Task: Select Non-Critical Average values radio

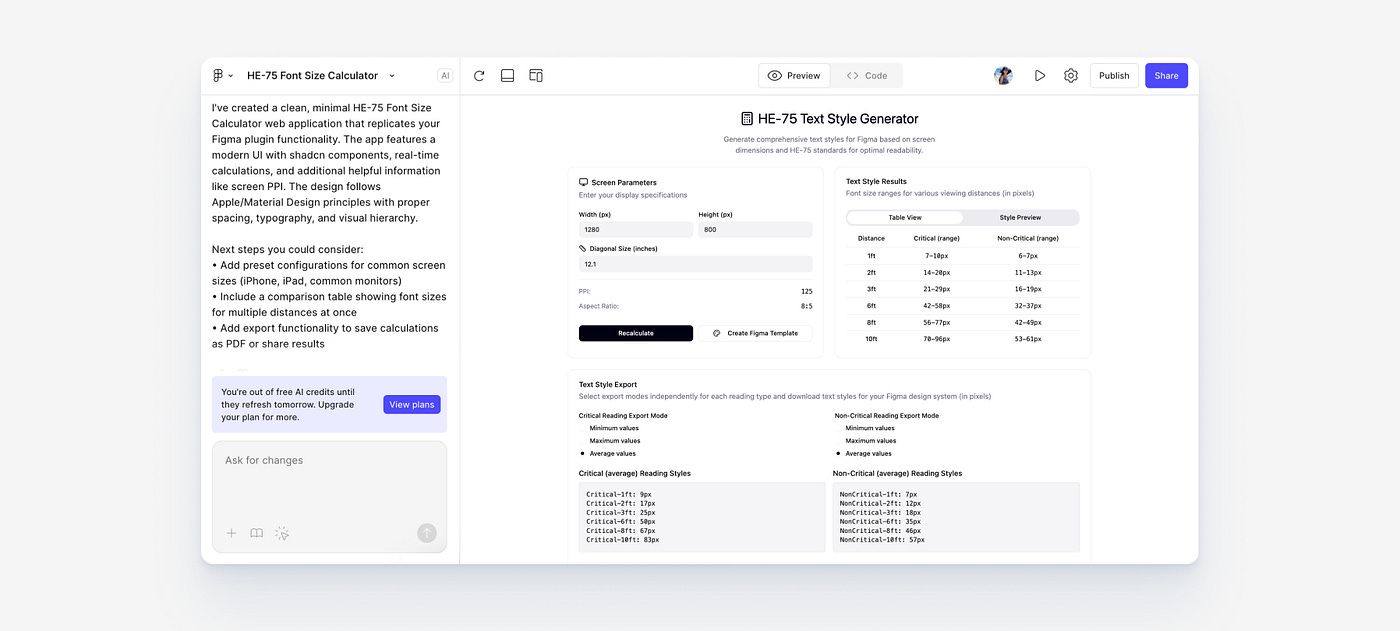Action: [x=839, y=454]
